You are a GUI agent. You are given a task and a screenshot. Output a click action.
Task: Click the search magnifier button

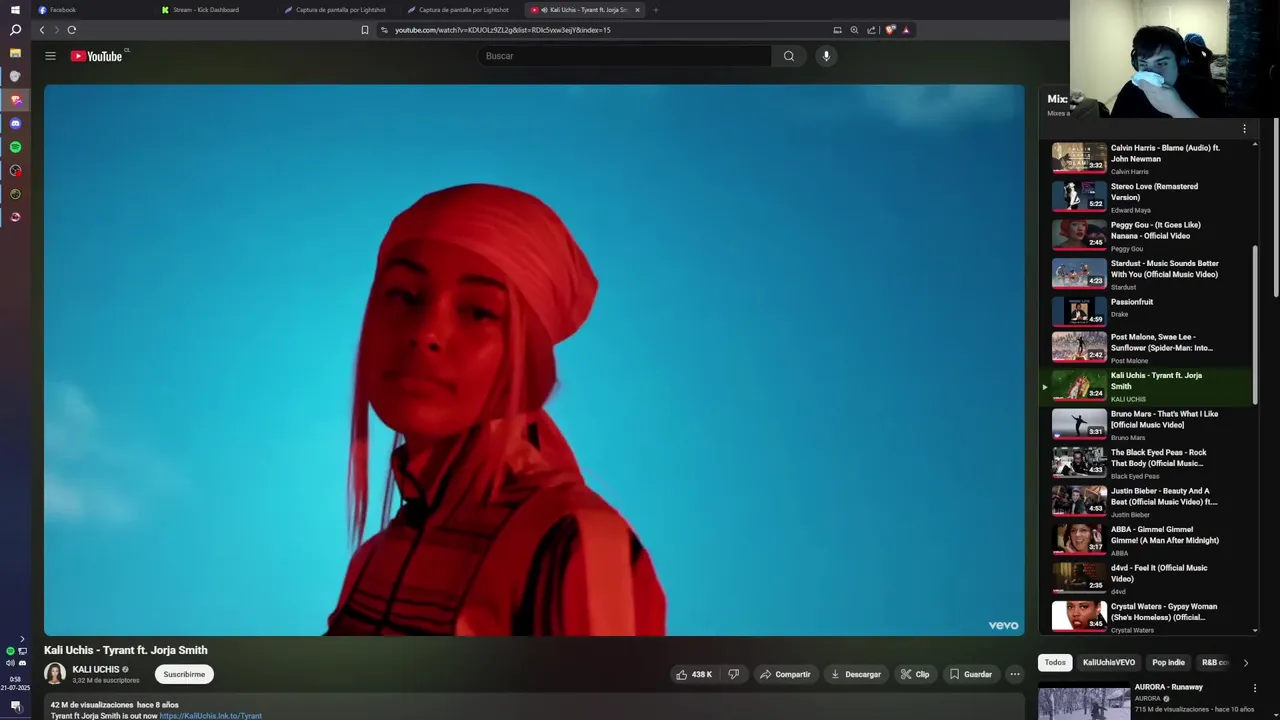789,56
